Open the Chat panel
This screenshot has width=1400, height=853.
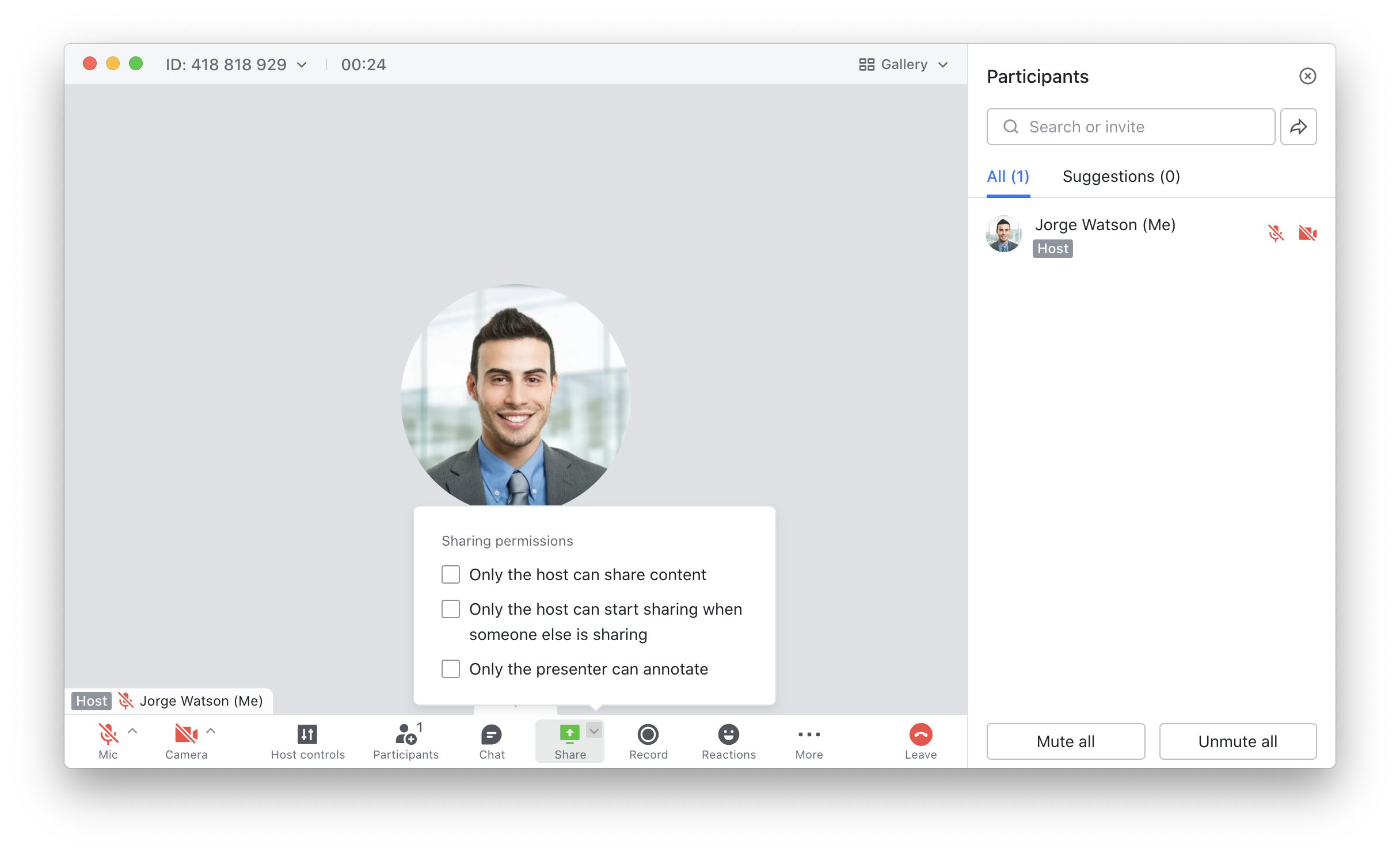point(490,740)
